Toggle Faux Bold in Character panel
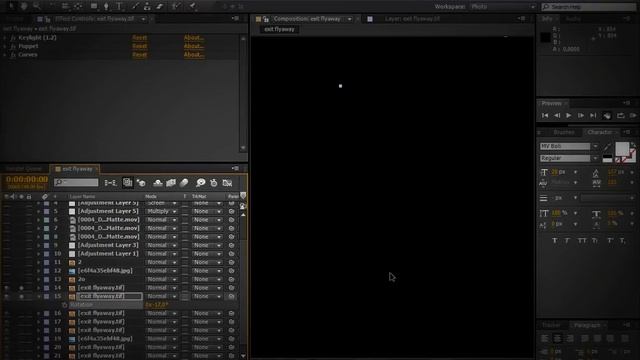This screenshot has height=360, width=640. coord(555,240)
